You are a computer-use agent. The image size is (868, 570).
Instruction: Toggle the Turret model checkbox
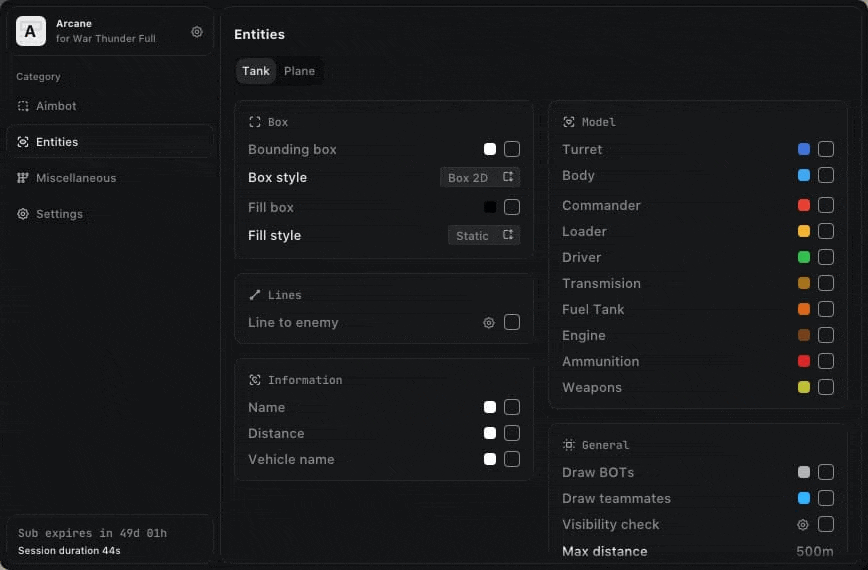pyautogui.click(x=826, y=149)
